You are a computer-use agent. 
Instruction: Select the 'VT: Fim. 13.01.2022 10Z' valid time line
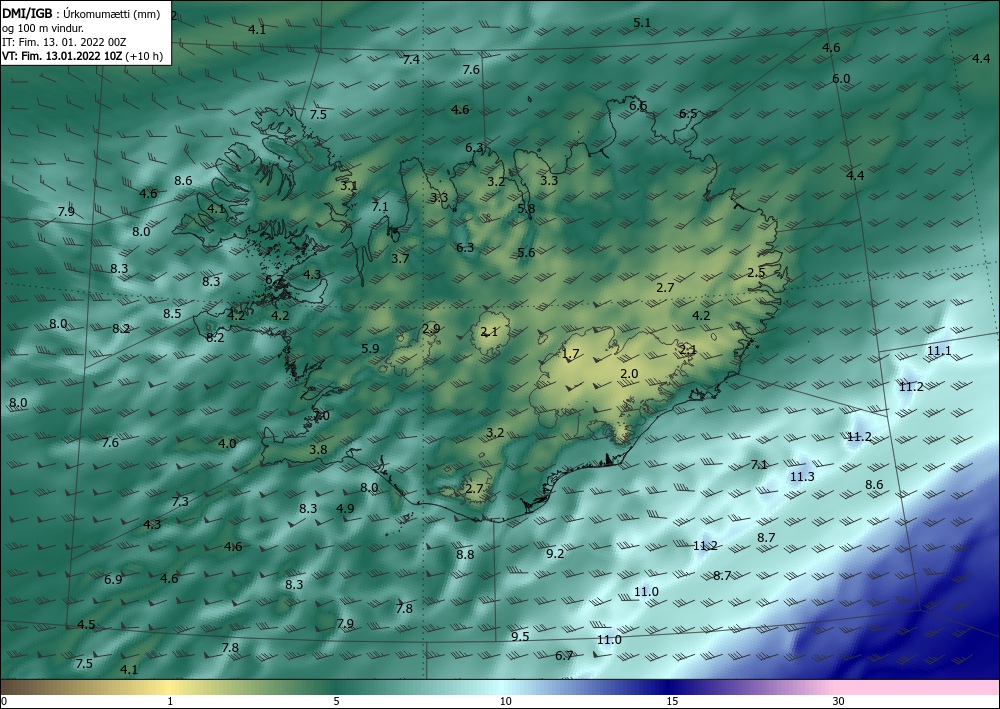click(x=62, y=56)
